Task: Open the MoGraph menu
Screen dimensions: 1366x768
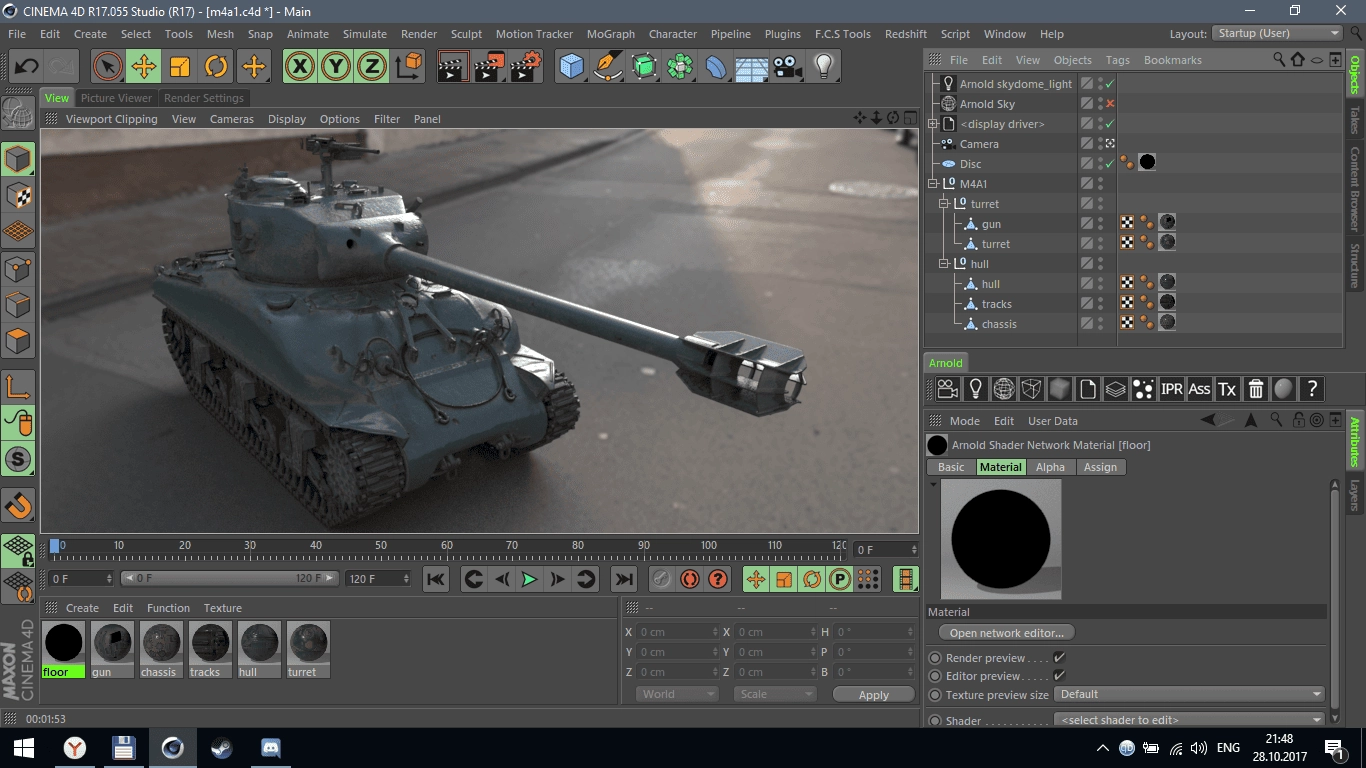Action: click(610, 34)
